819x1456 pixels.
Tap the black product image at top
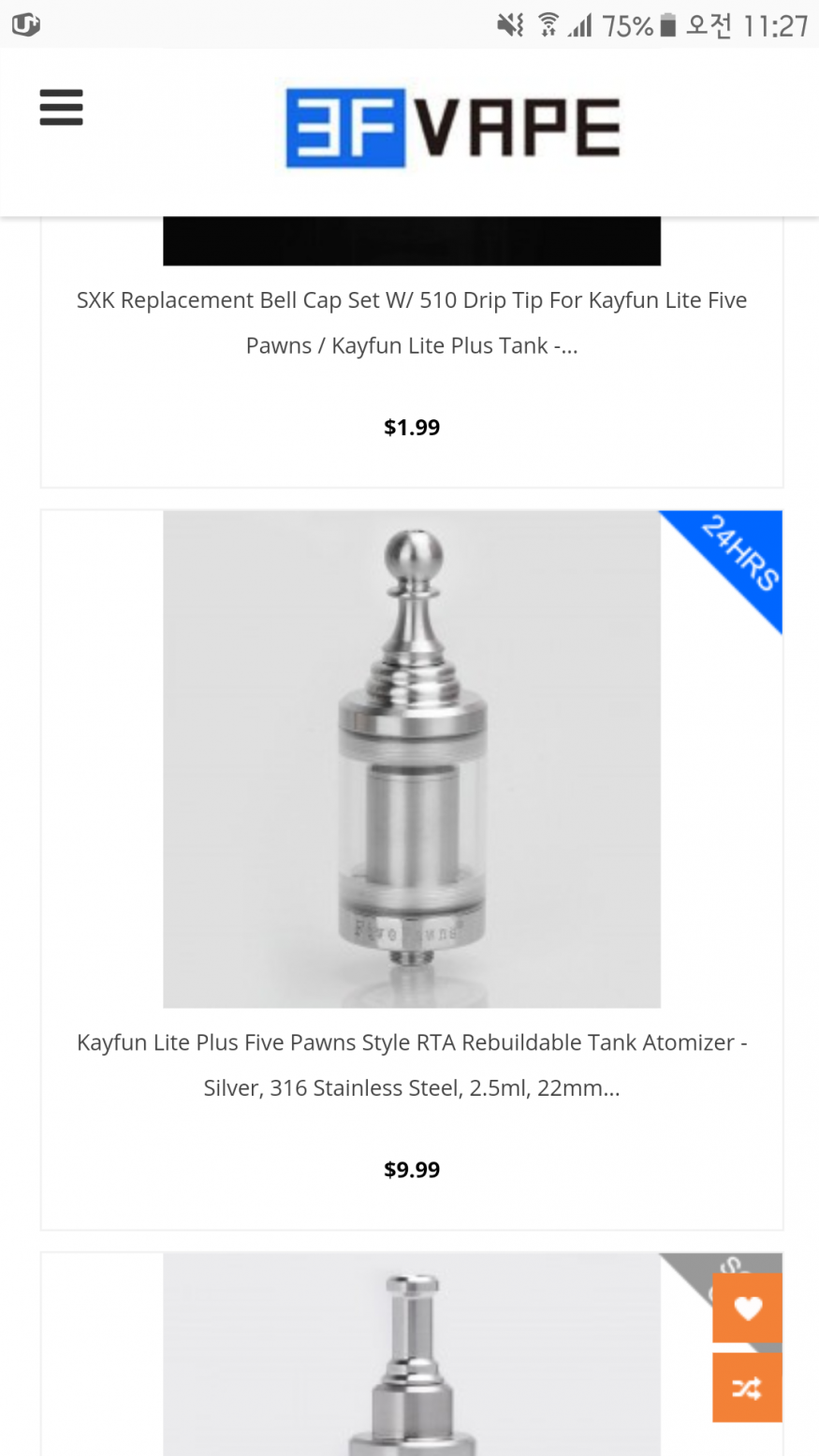point(412,241)
